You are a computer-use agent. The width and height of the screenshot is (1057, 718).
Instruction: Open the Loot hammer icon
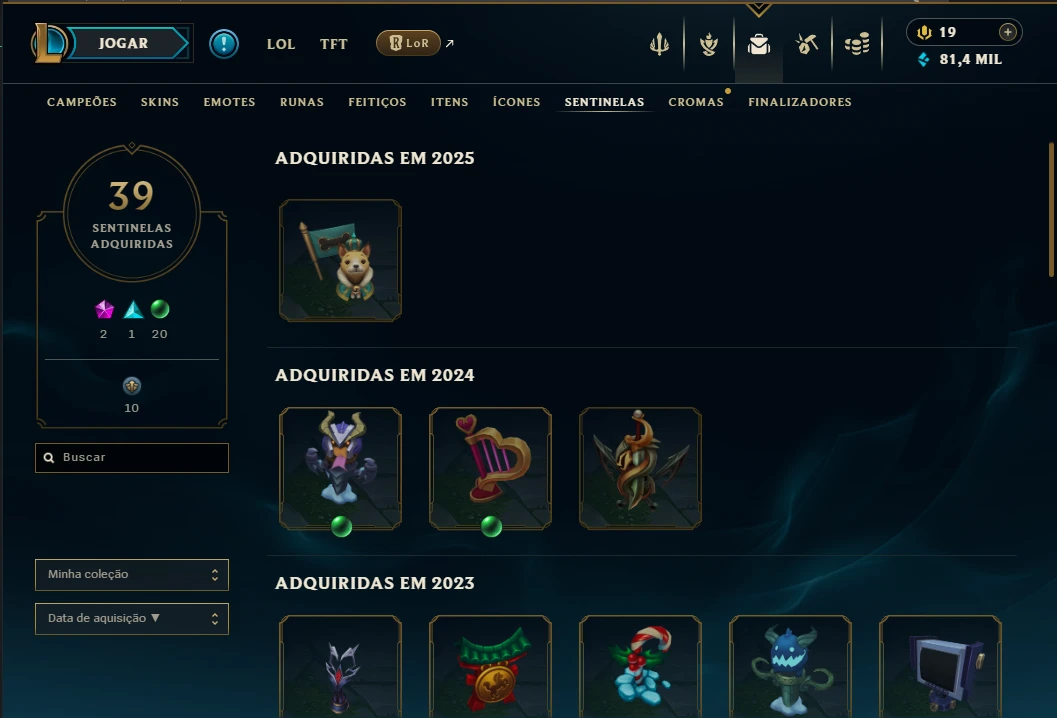806,44
